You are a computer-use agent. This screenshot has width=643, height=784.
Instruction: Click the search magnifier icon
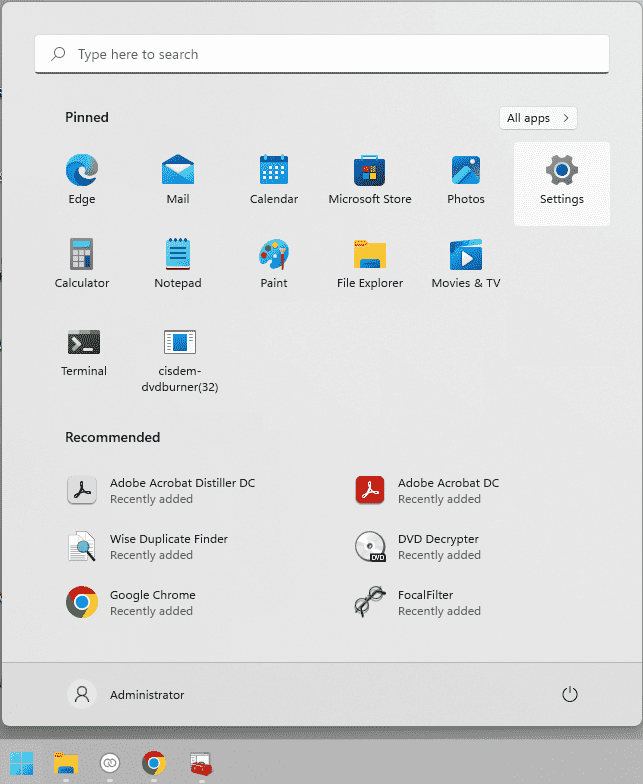[58, 54]
